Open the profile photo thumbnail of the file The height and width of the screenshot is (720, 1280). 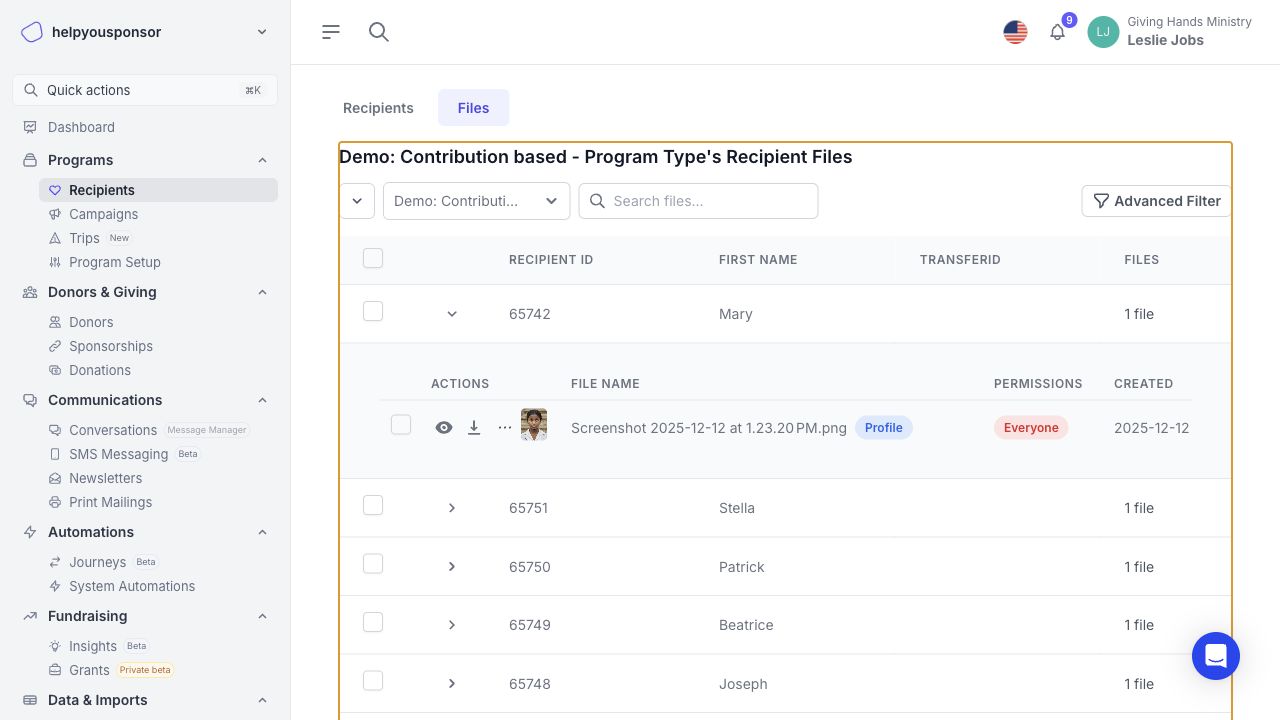534,425
